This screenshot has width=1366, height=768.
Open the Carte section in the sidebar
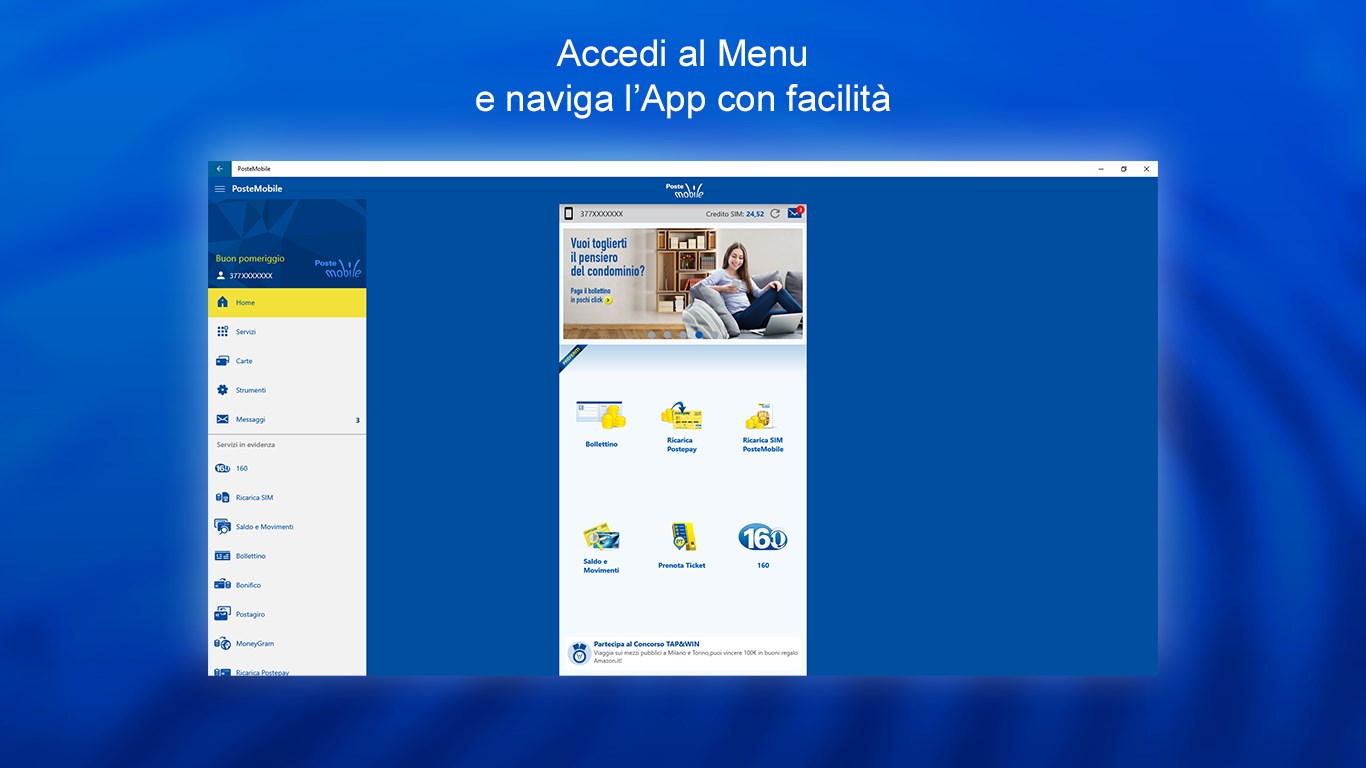click(x=287, y=361)
